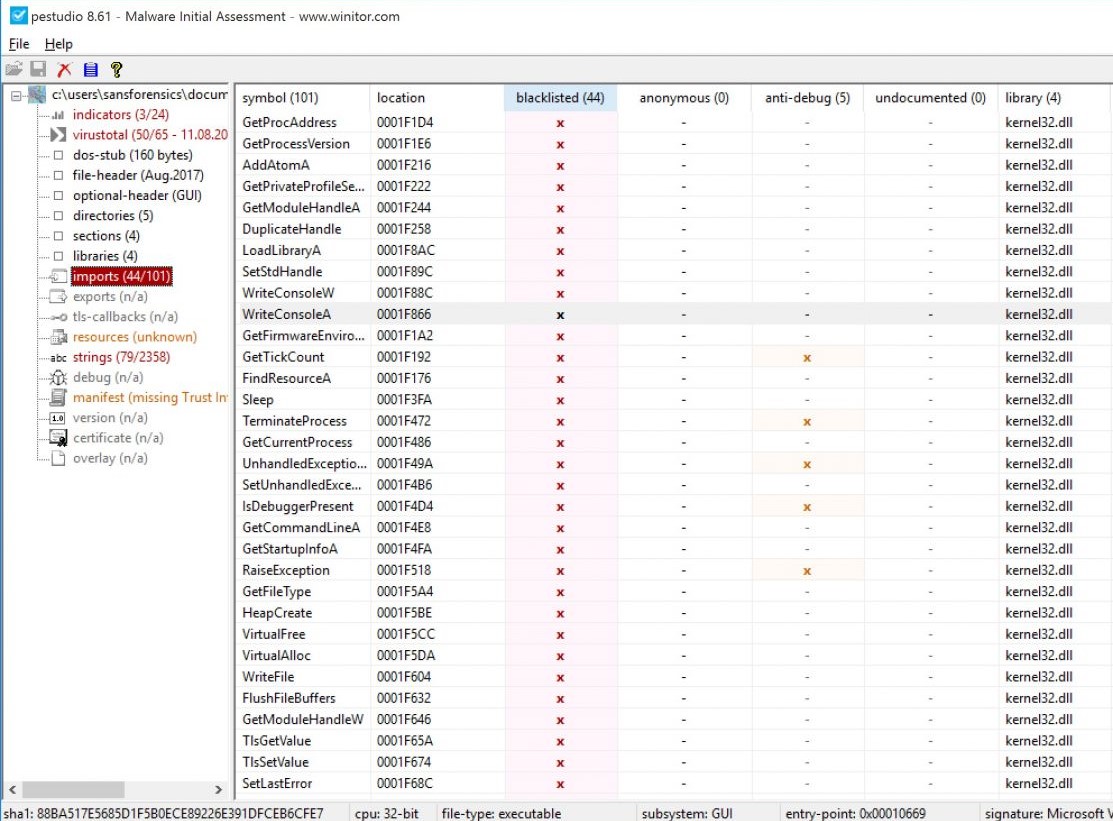
Task: Click the yellow question mark help icon
Action: 116,70
